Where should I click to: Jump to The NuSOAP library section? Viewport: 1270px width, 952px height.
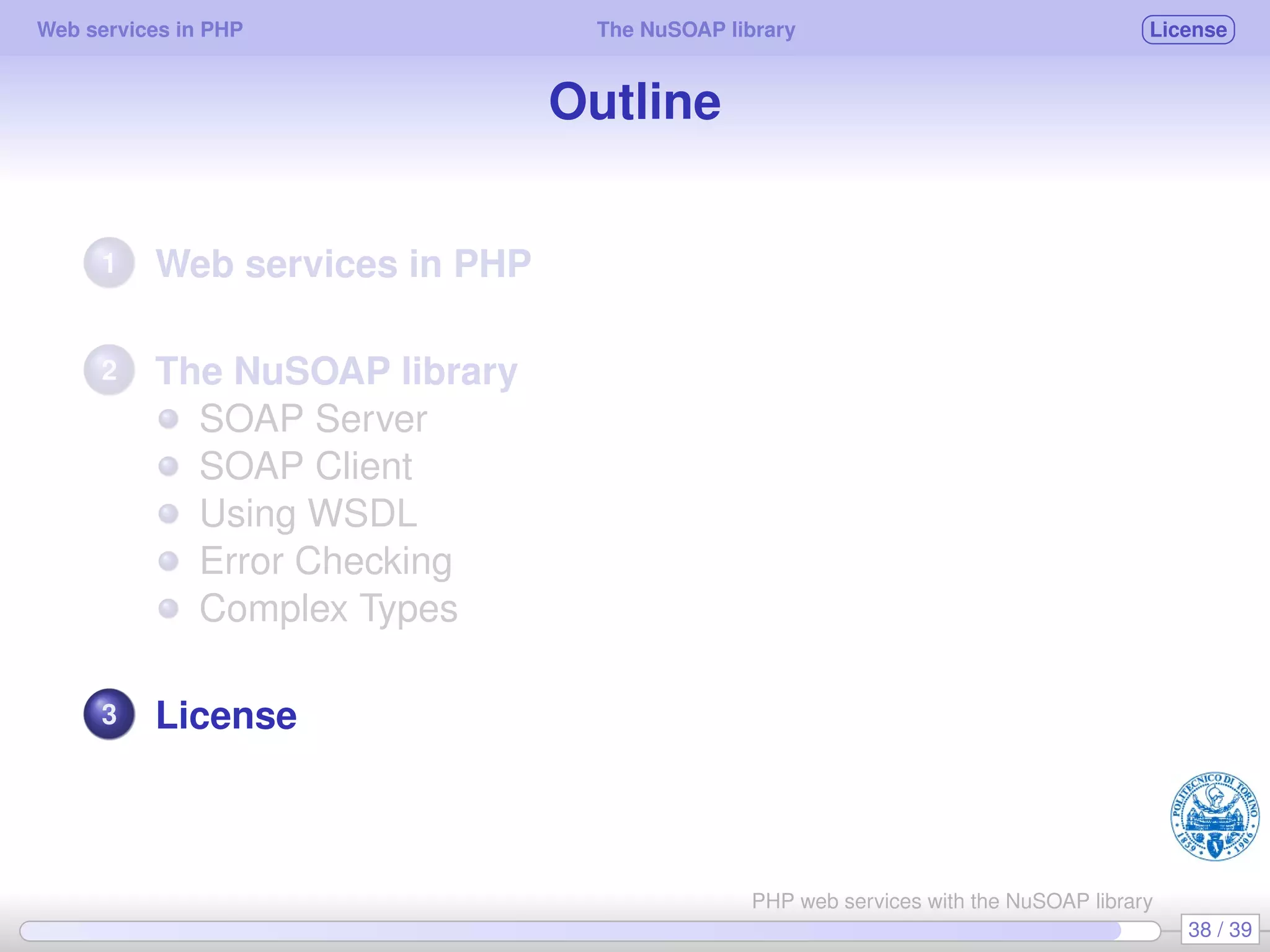point(336,371)
